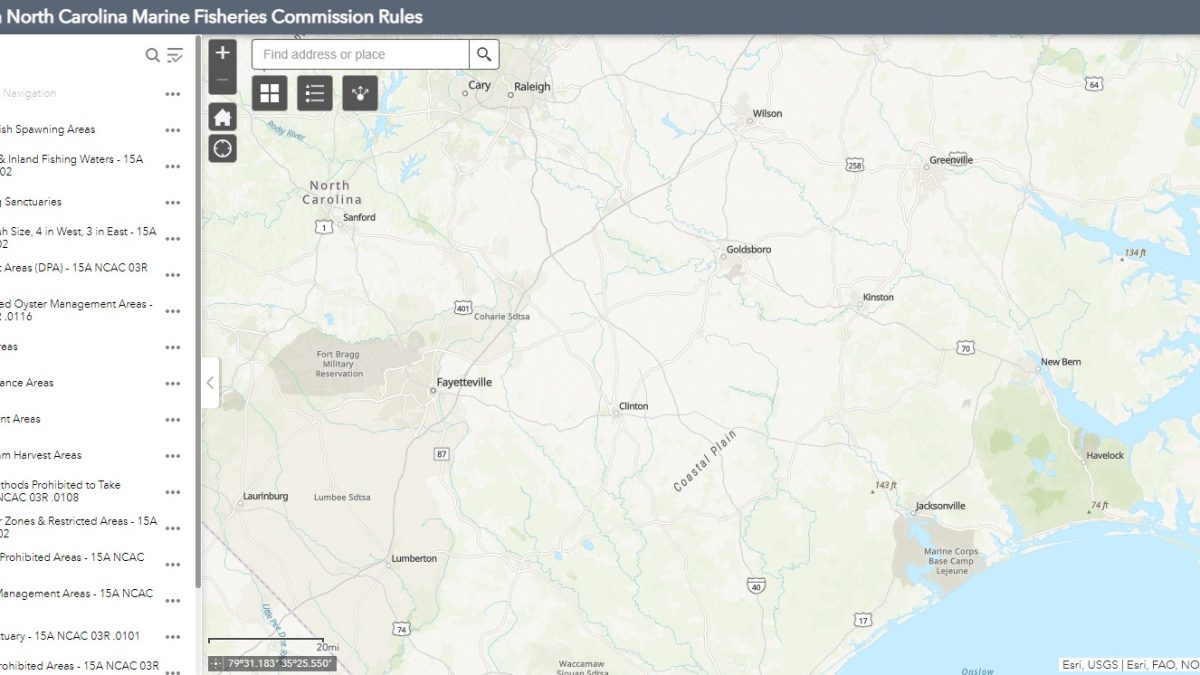
Task: Click the coordinates locator icon at bottom
Action: (x=217, y=663)
